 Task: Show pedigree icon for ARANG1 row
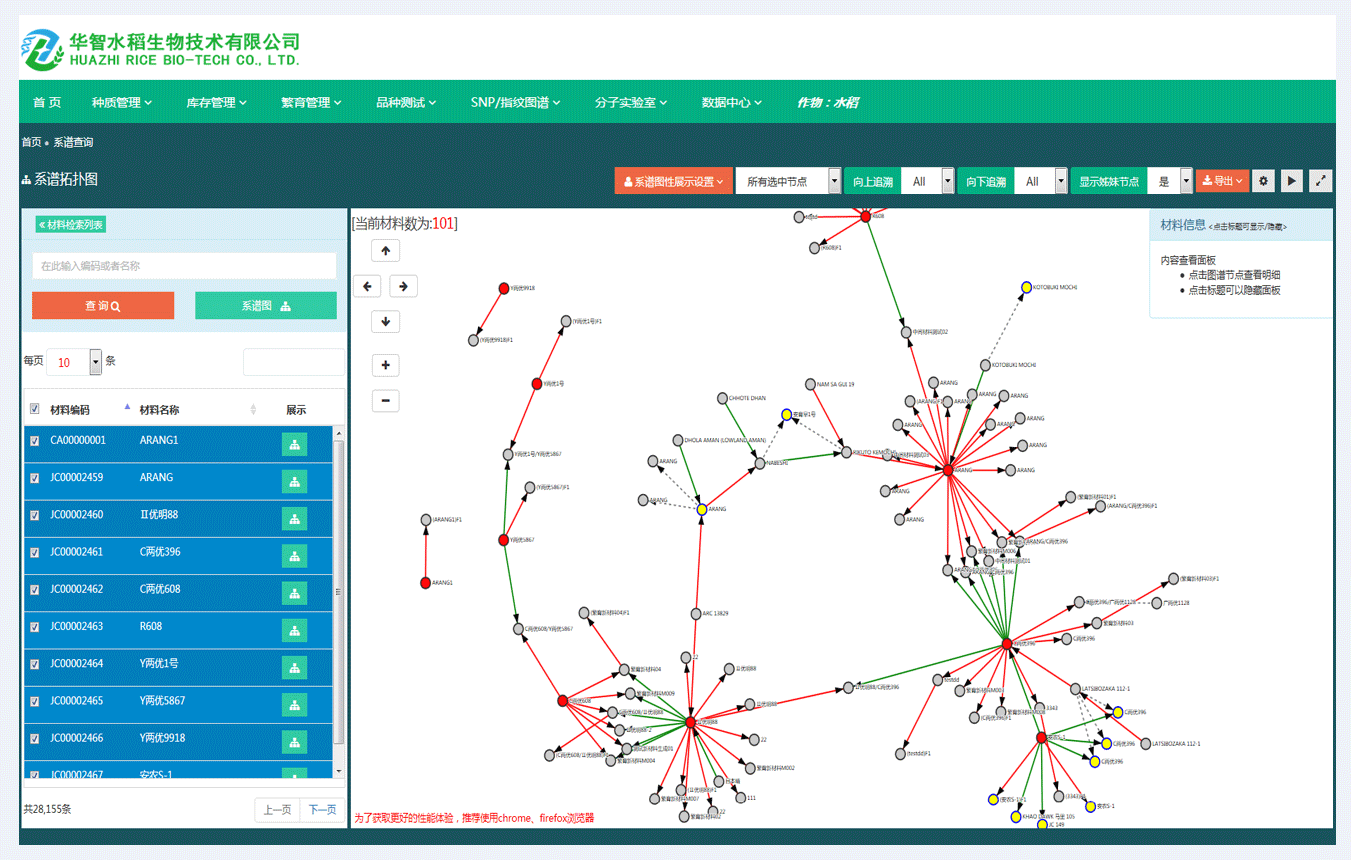295,445
